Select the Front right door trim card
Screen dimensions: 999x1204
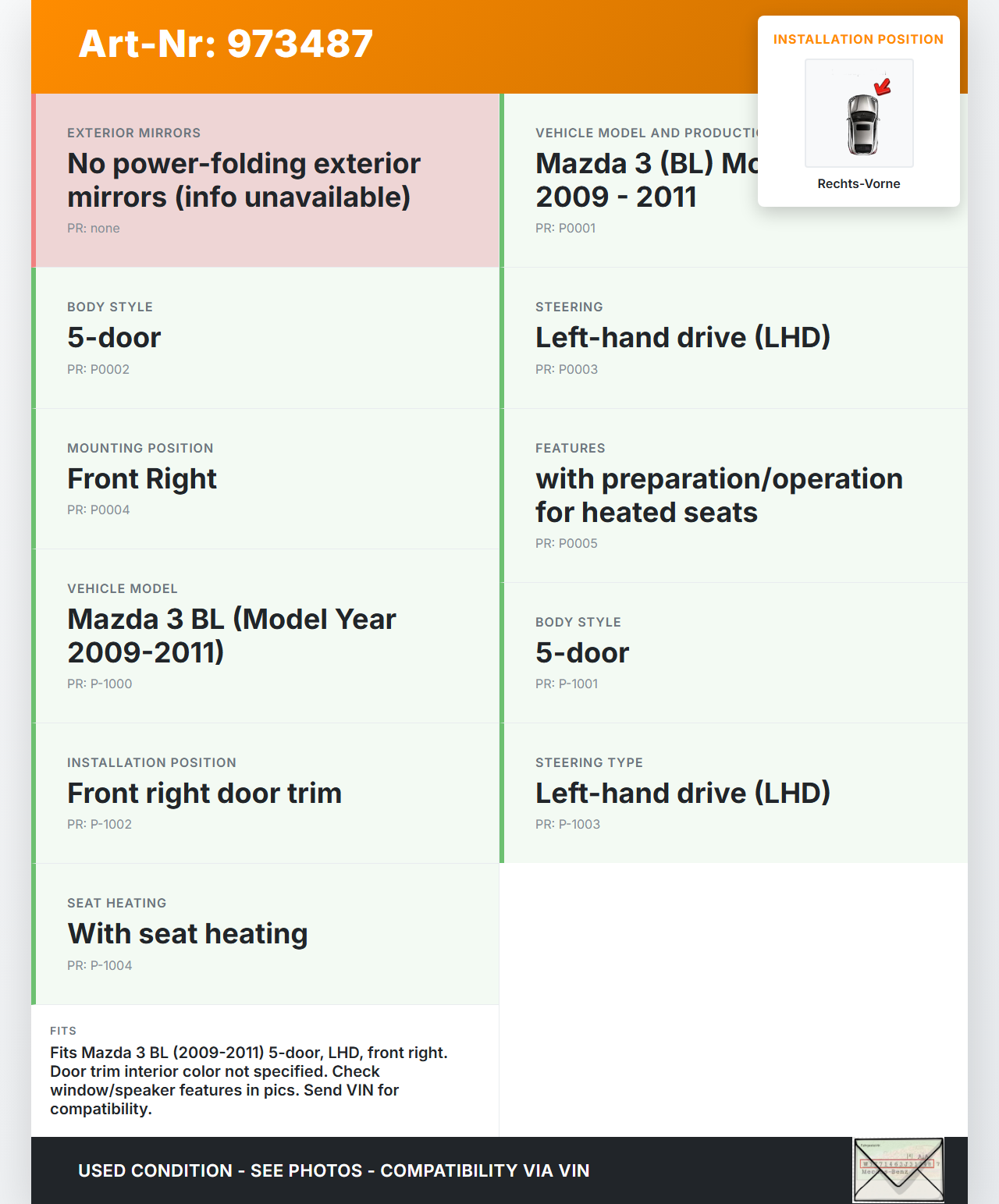coord(266,794)
